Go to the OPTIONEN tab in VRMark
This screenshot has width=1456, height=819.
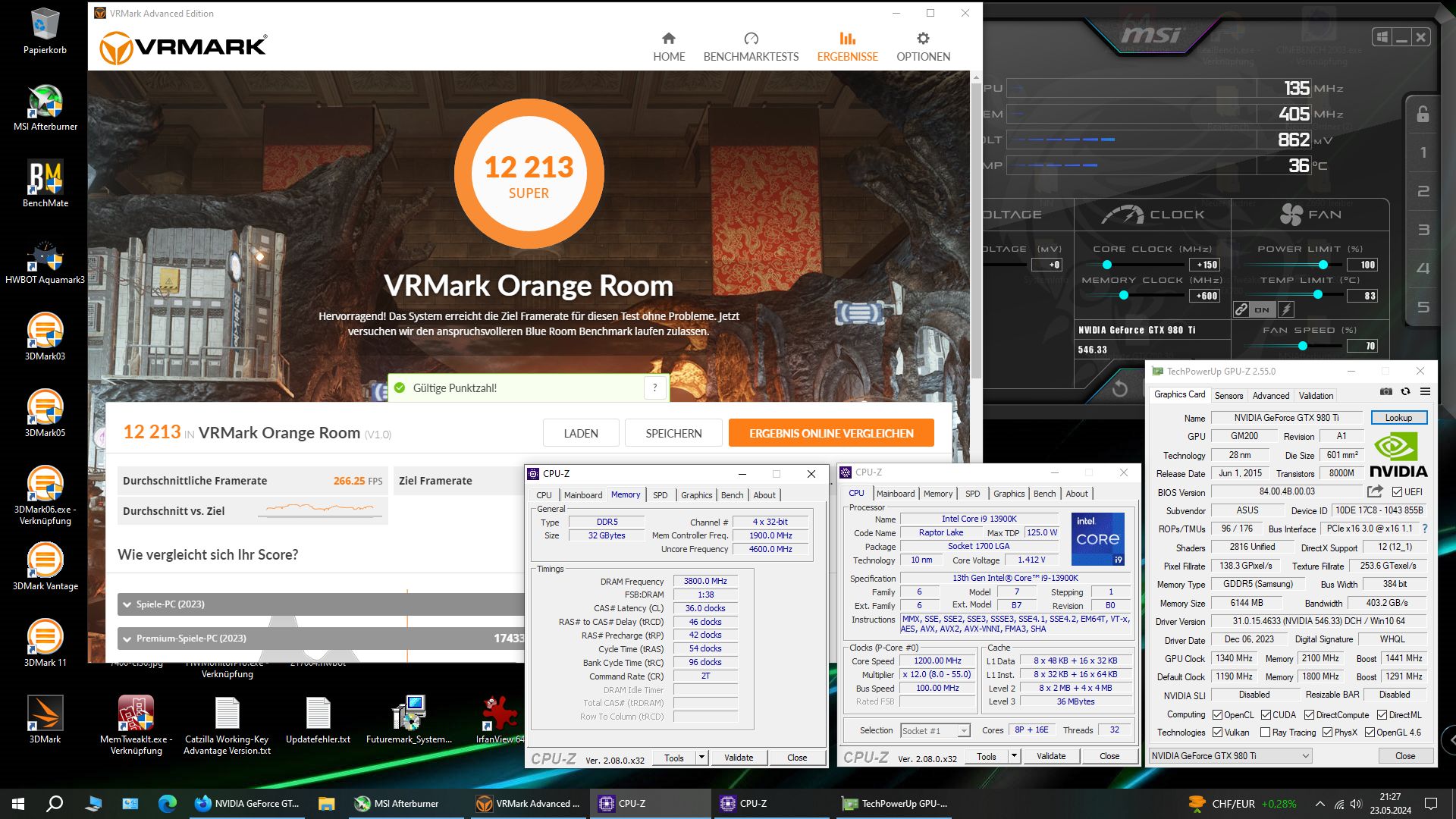coord(923,47)
